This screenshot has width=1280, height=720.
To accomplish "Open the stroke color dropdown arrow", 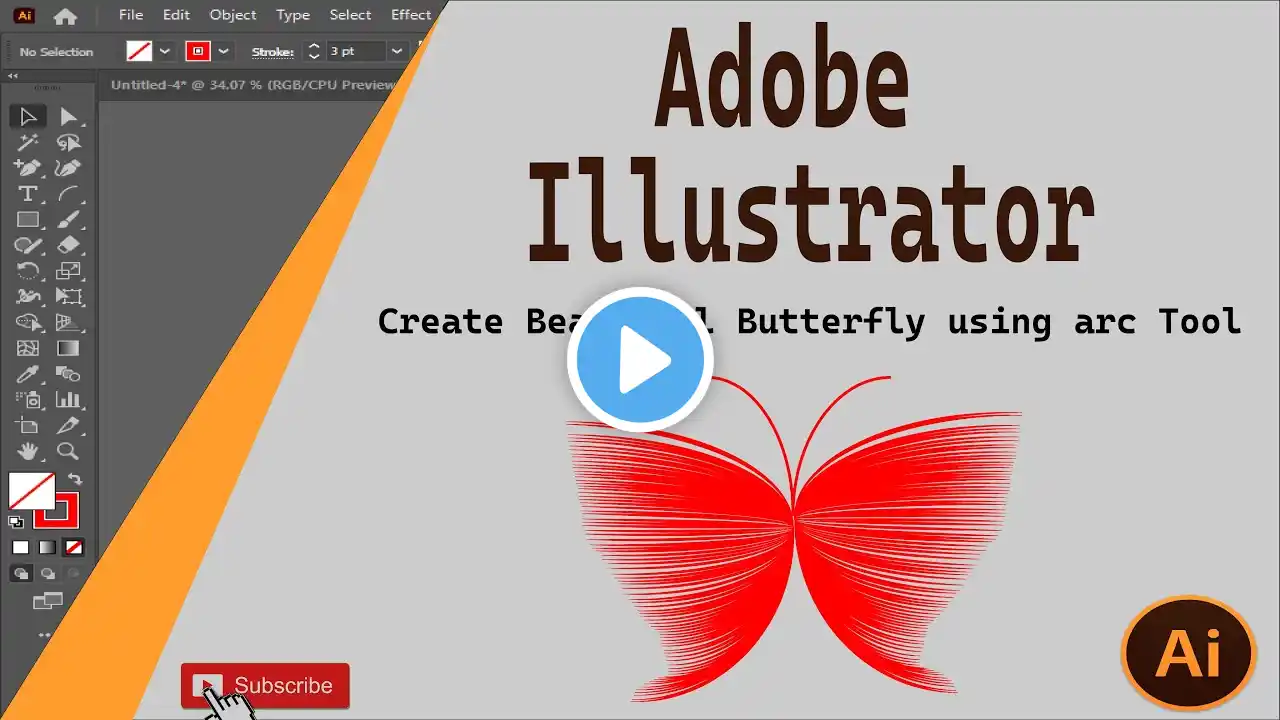I will [224, 51].
